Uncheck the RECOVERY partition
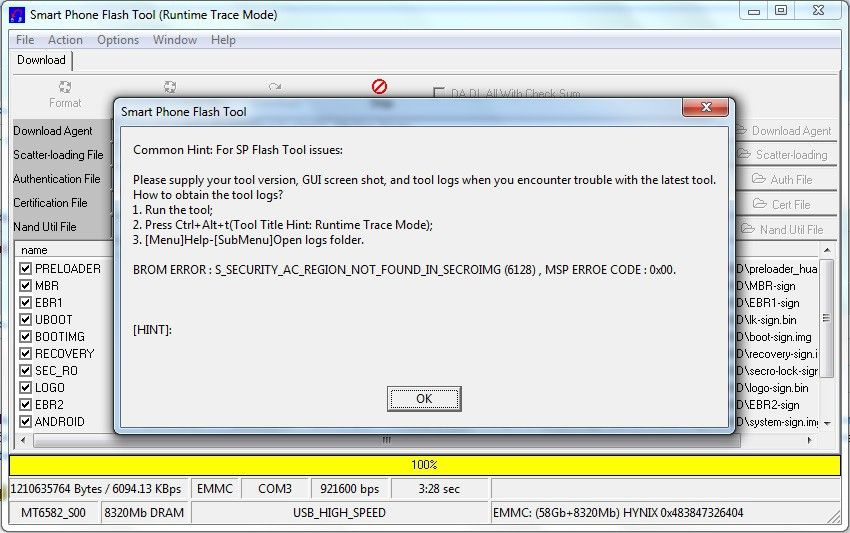 click(25, 354)
